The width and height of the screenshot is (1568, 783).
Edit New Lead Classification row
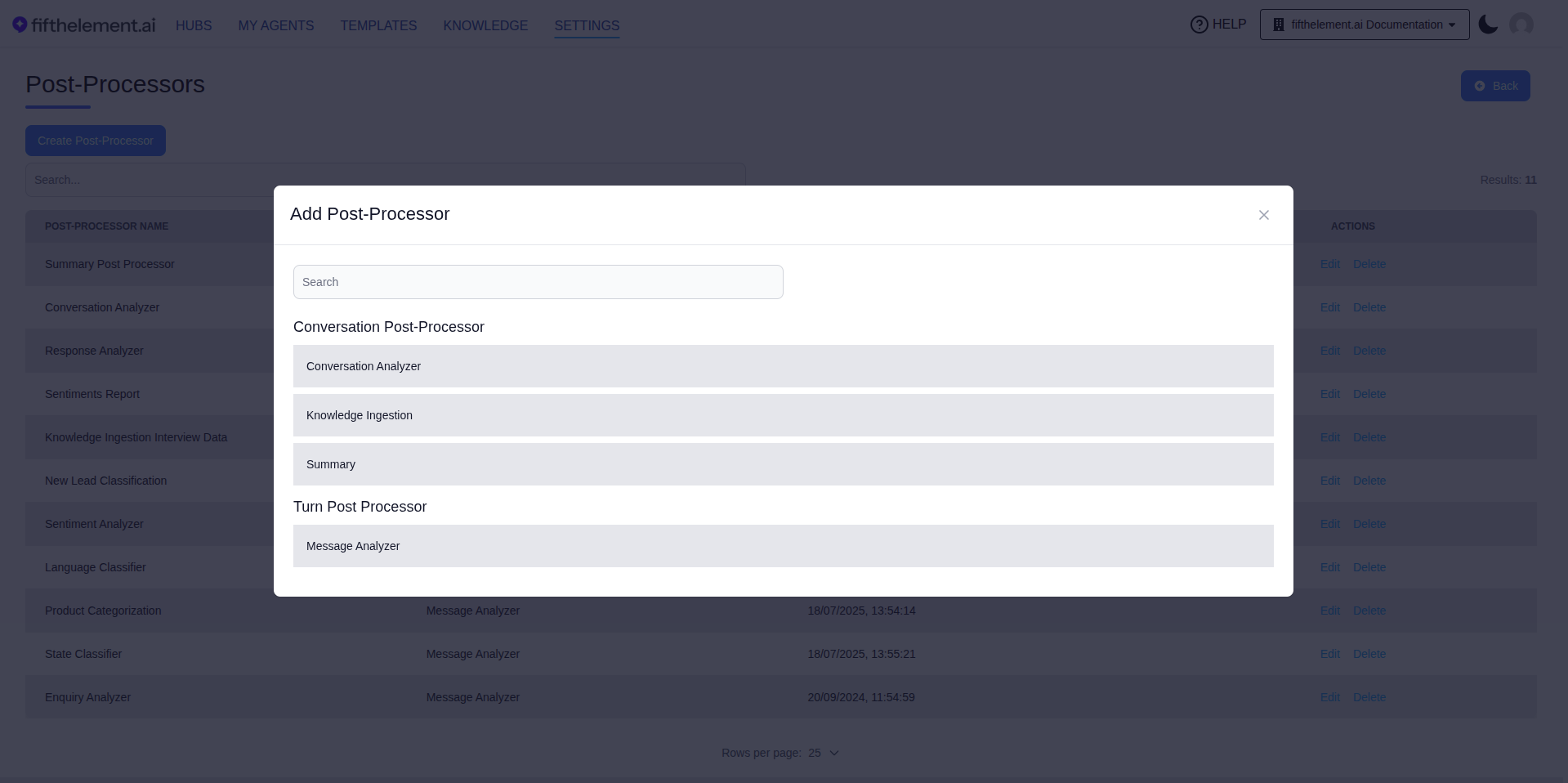1329,481
